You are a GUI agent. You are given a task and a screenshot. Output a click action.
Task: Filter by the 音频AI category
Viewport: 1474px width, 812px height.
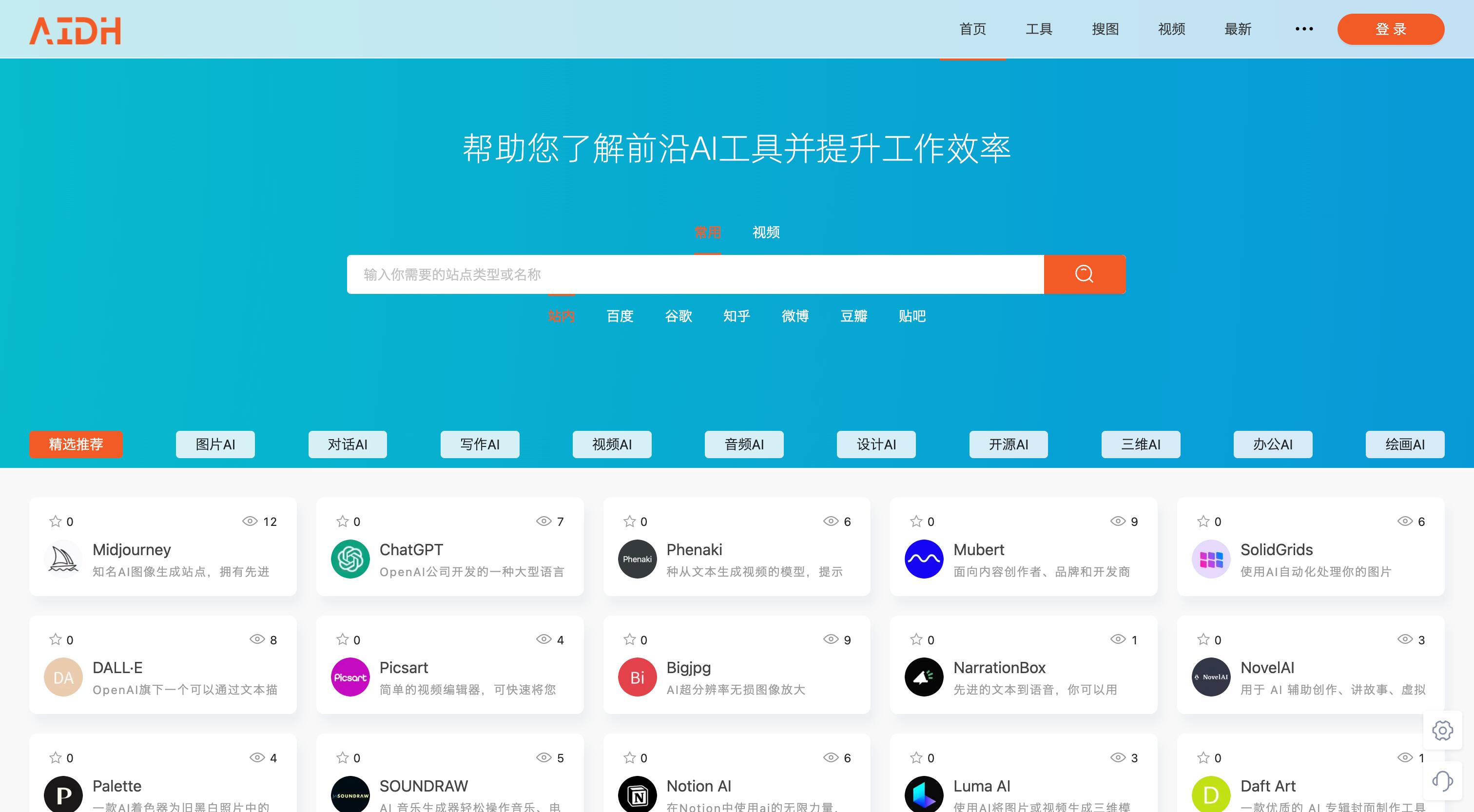[744, 444]
